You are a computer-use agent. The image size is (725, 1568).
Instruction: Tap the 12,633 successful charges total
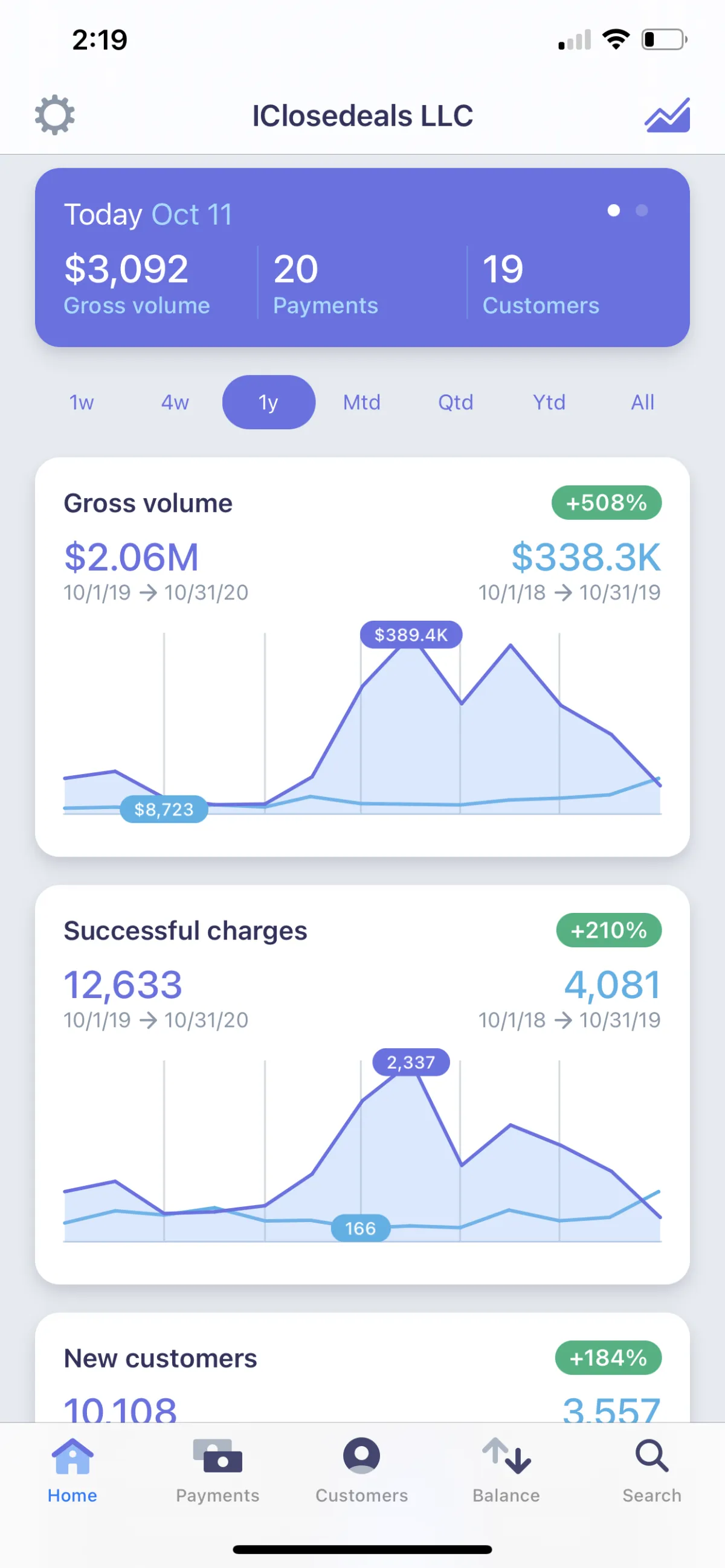point(123,984)
